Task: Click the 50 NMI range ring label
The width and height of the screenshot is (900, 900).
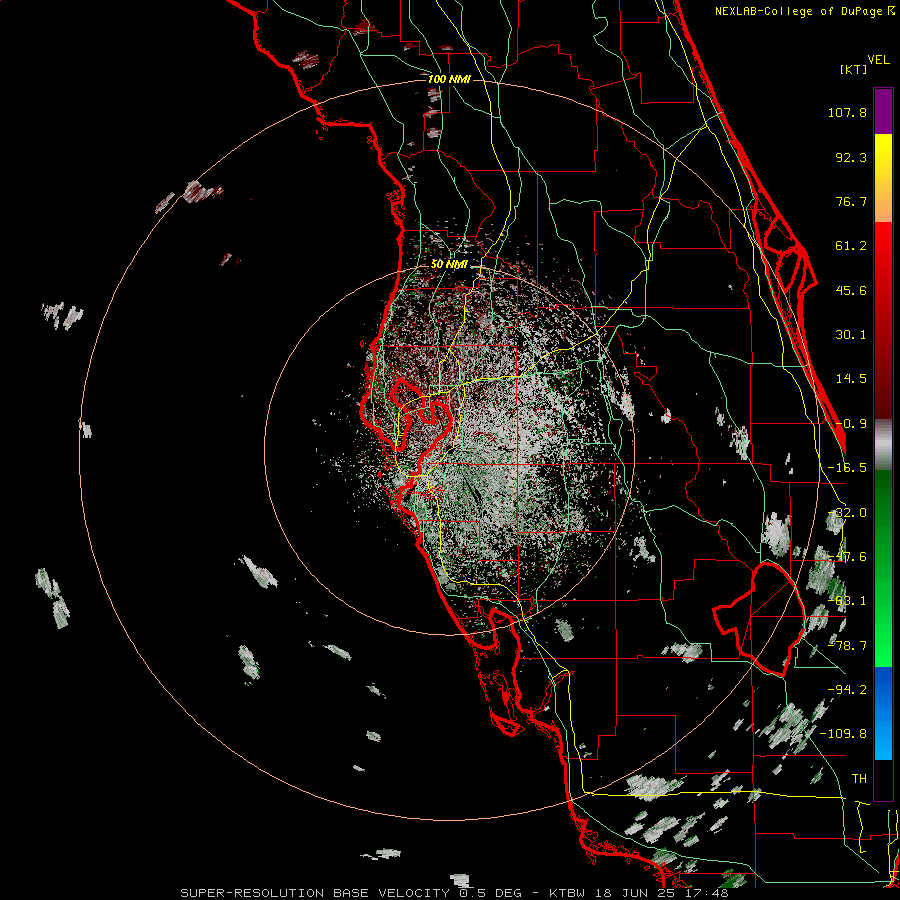Action: click(449, 265)
